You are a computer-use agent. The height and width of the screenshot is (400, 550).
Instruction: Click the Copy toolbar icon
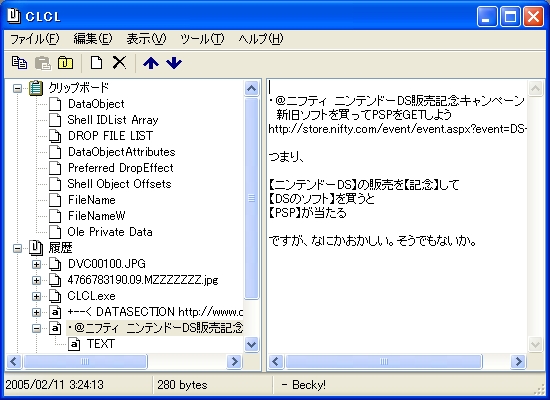[20, 63]
